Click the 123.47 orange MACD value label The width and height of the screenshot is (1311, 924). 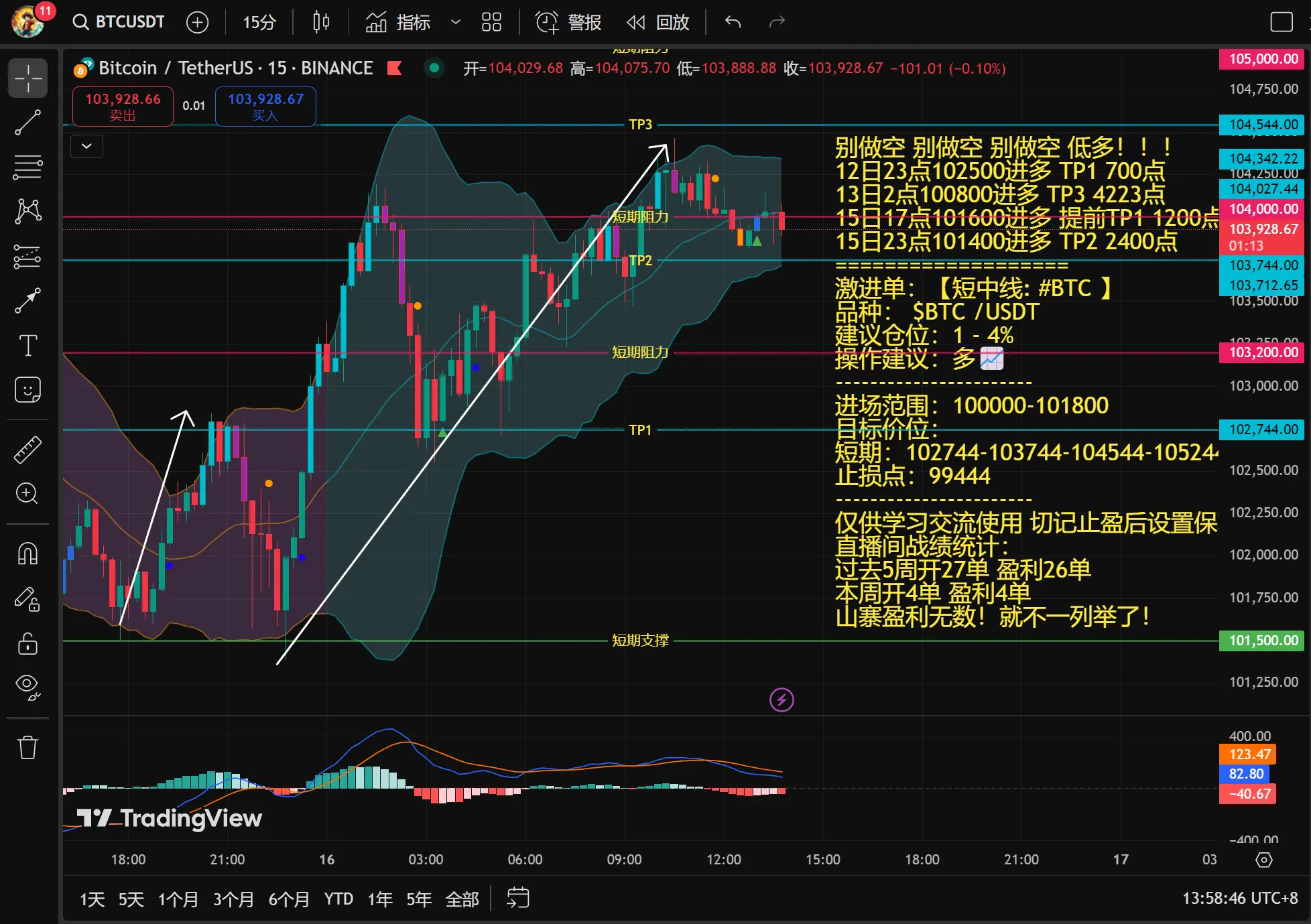pos(1249,754)
